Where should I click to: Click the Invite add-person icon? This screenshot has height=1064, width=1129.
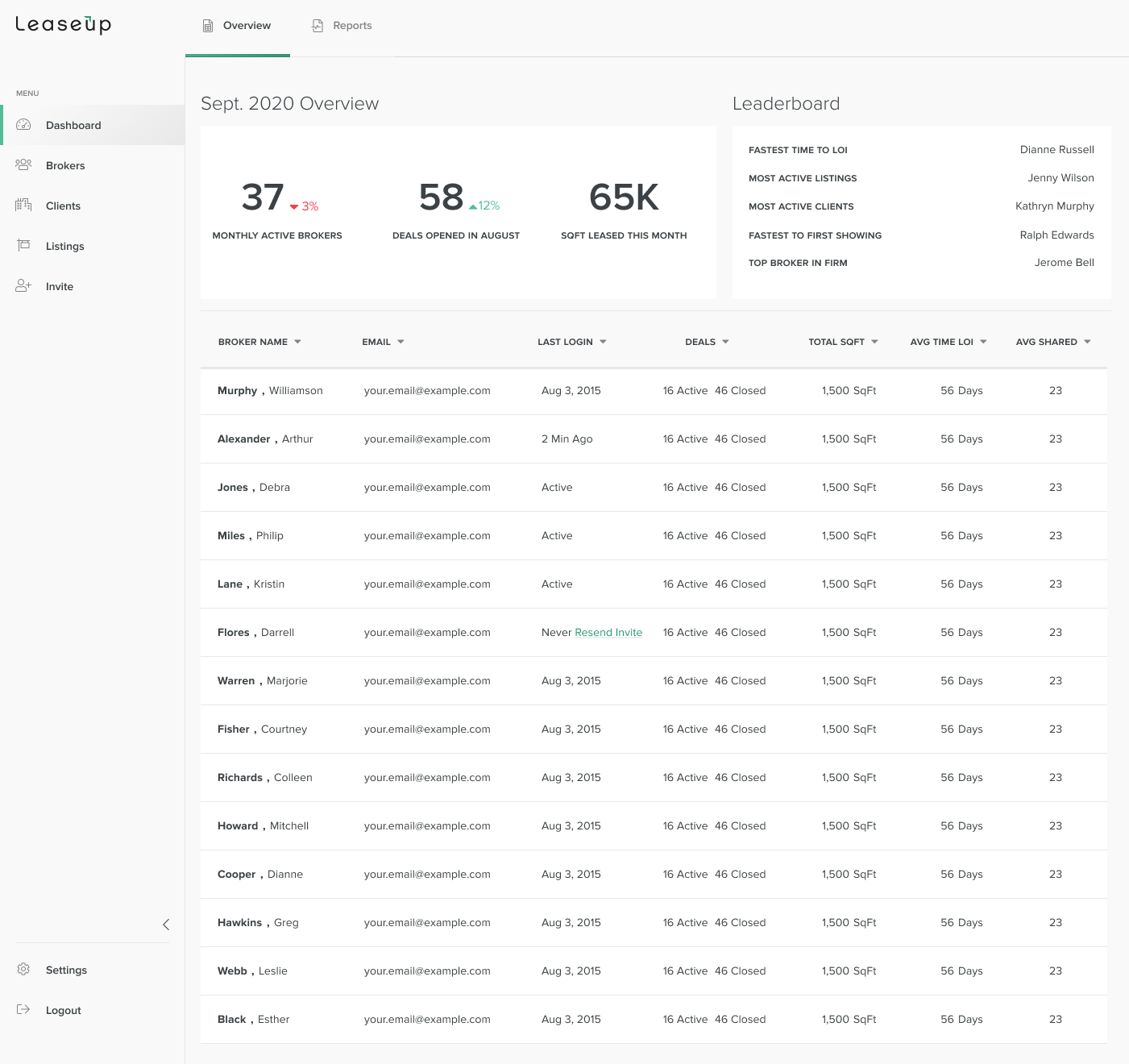pos(23,285)
